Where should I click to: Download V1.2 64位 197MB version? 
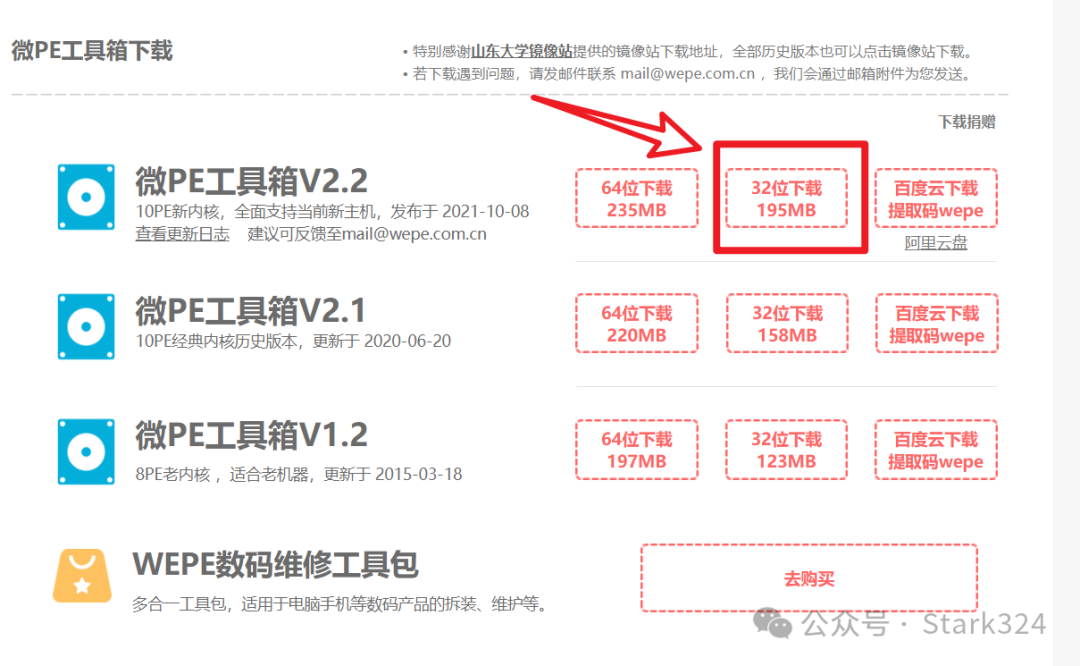pyautogui.click(x=636, y=450)
